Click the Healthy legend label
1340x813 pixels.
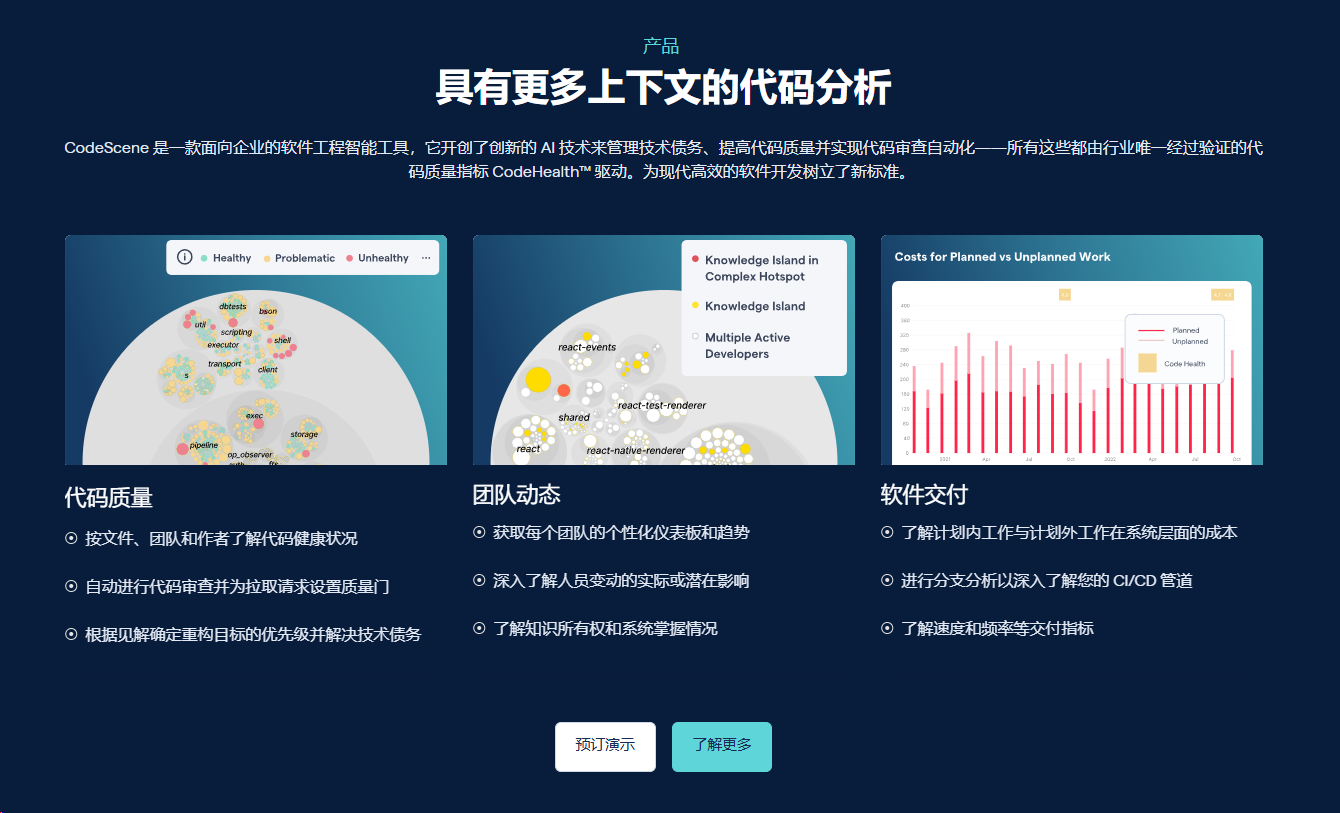pos(232,258)
